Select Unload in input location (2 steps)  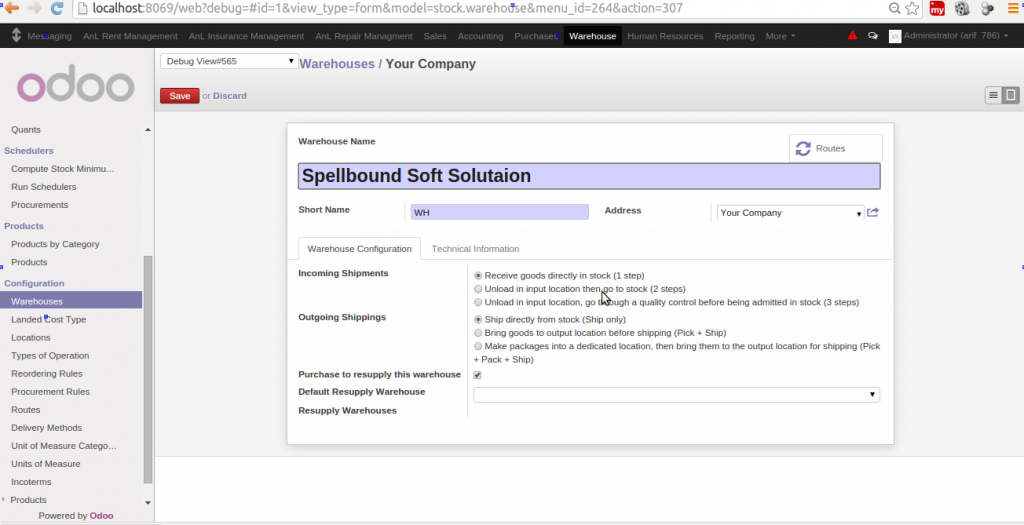(x=478, y=288)
